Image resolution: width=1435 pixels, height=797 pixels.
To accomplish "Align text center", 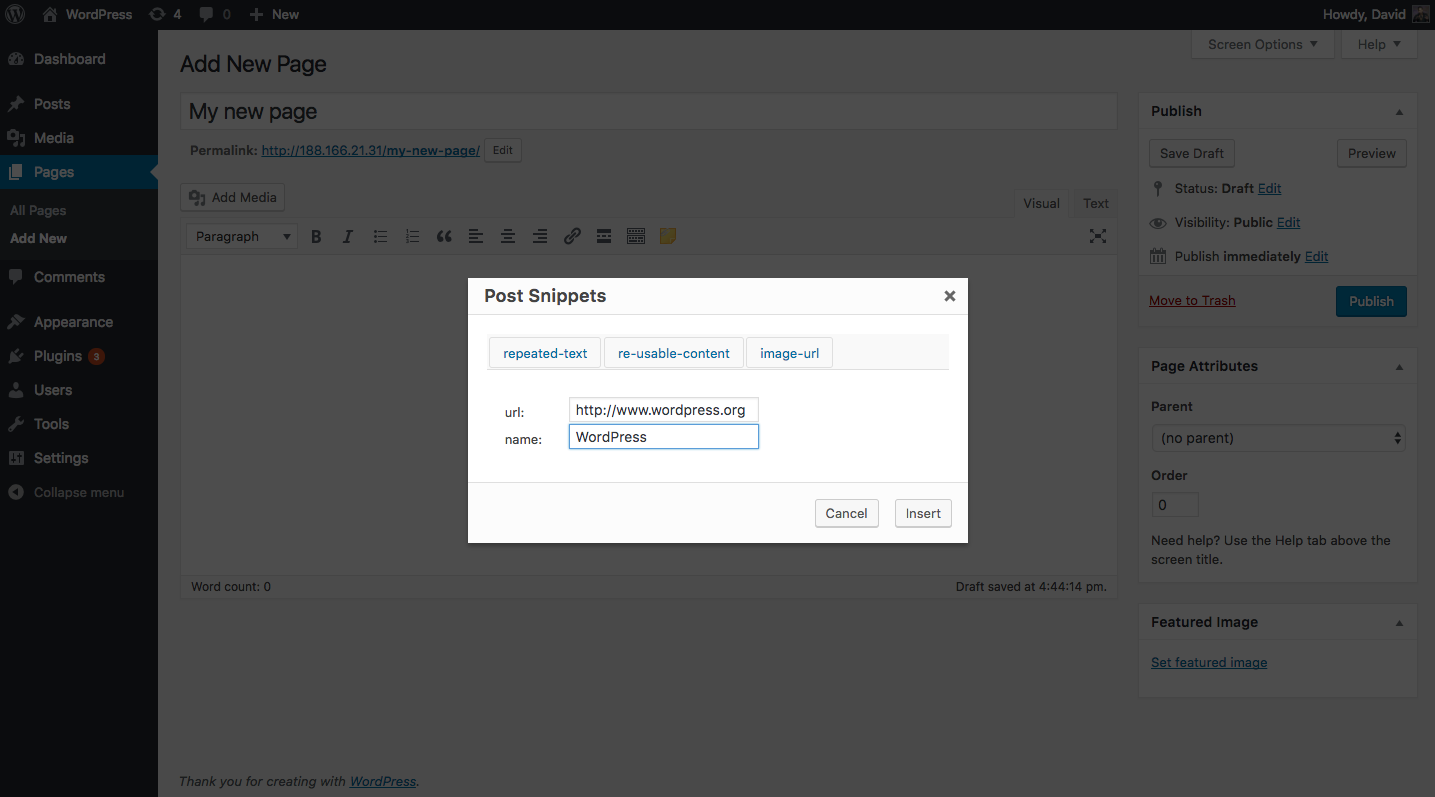I will click(508, 236).
